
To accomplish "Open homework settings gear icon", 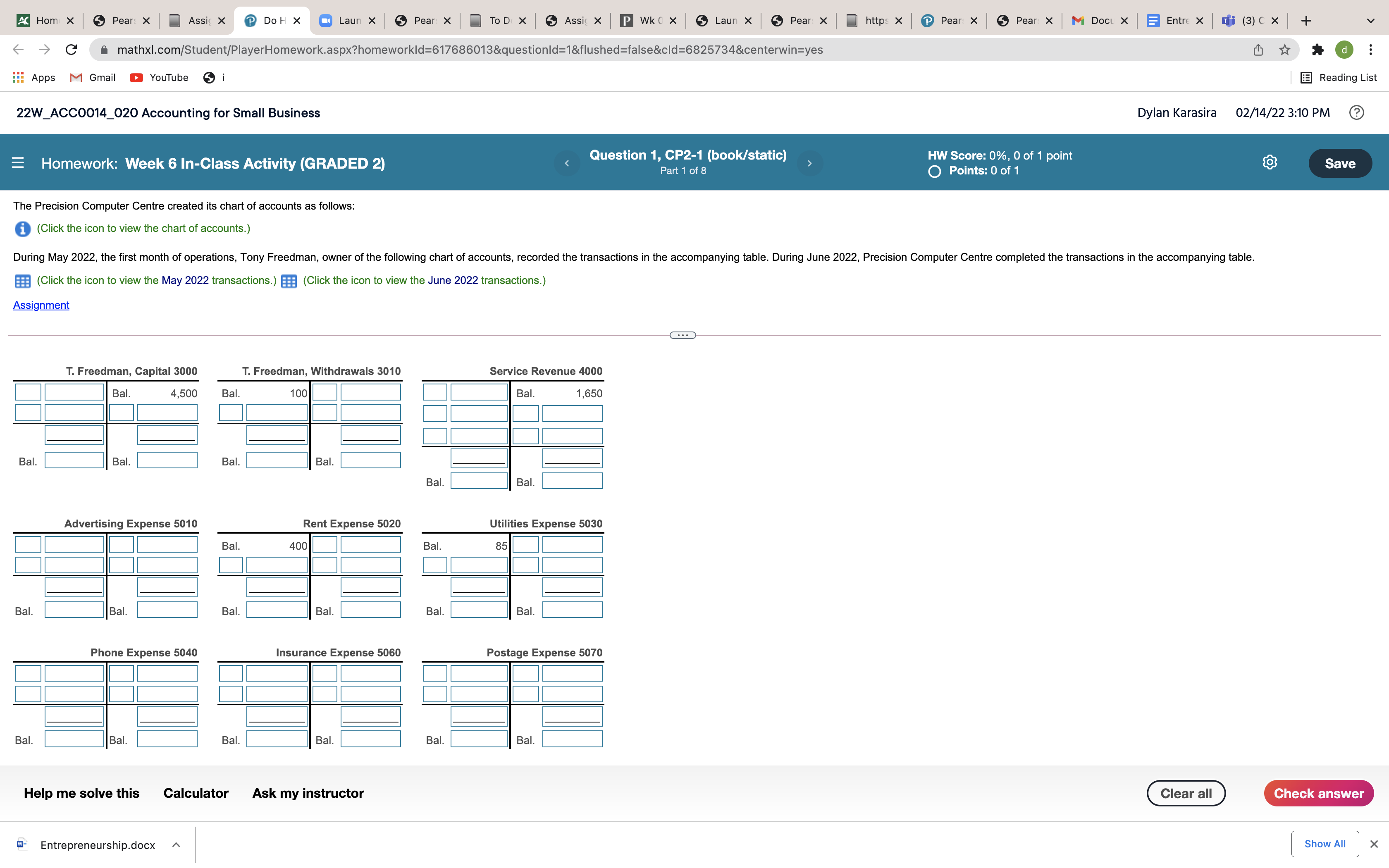I will point(1270,162).
